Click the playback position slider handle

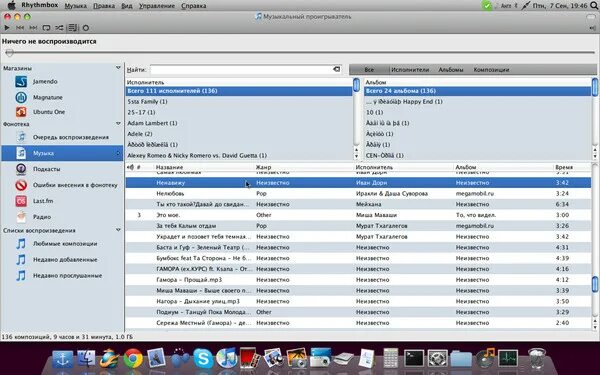[10, 52]
